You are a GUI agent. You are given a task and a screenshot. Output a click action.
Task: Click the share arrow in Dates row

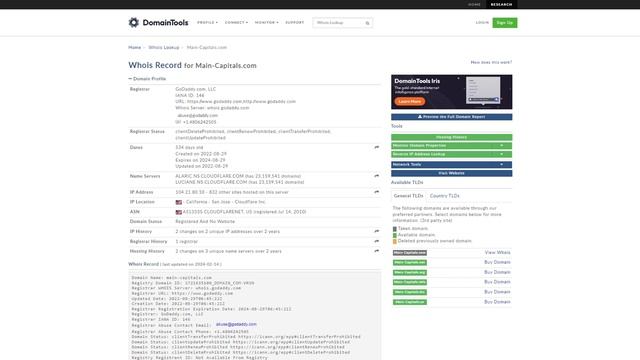(376, 147)
